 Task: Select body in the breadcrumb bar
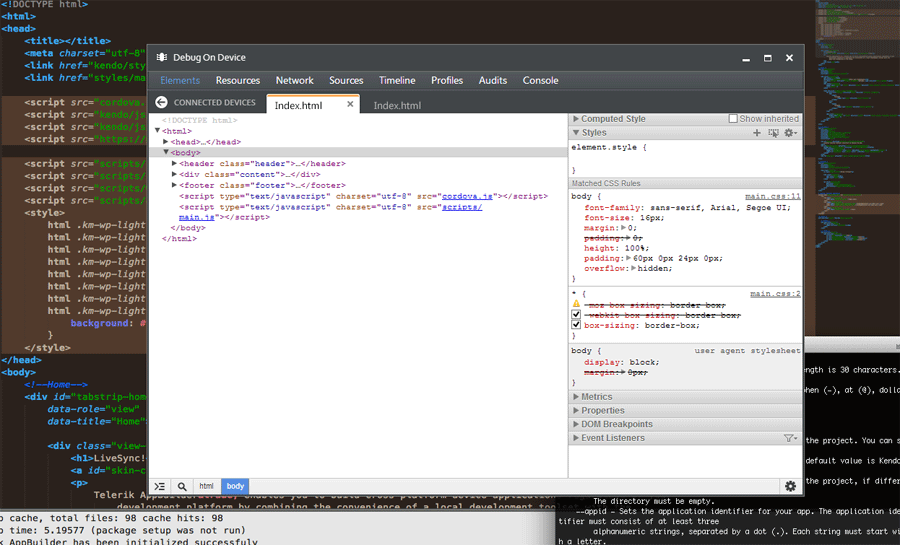pos(235,486)
